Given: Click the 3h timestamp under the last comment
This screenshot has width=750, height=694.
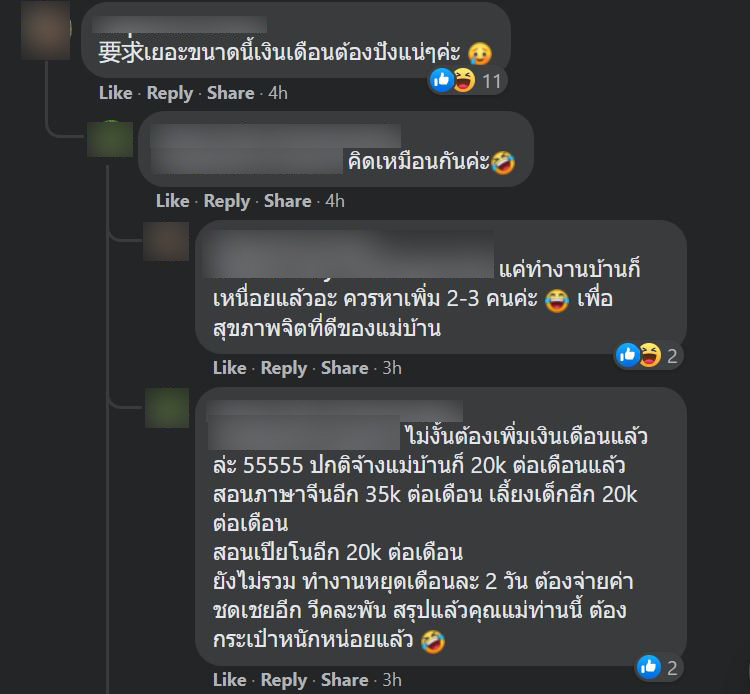Looking at the screenshot, I should [392, 680].
